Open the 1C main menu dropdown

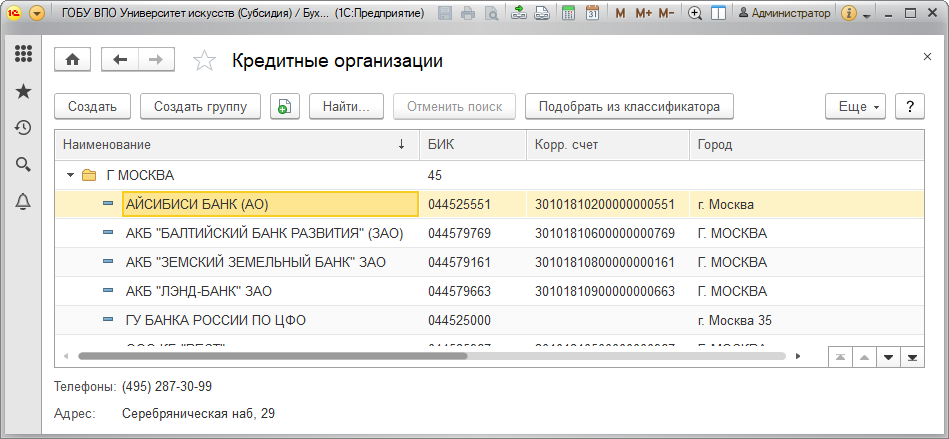point(36,13)
